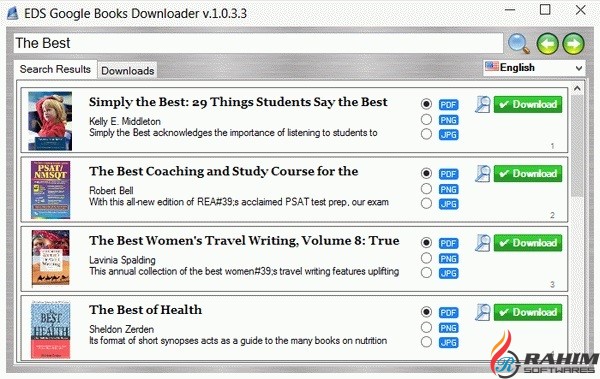Click PNG badge for The Best of Health

pyautogui.click(x=448, y=328)
